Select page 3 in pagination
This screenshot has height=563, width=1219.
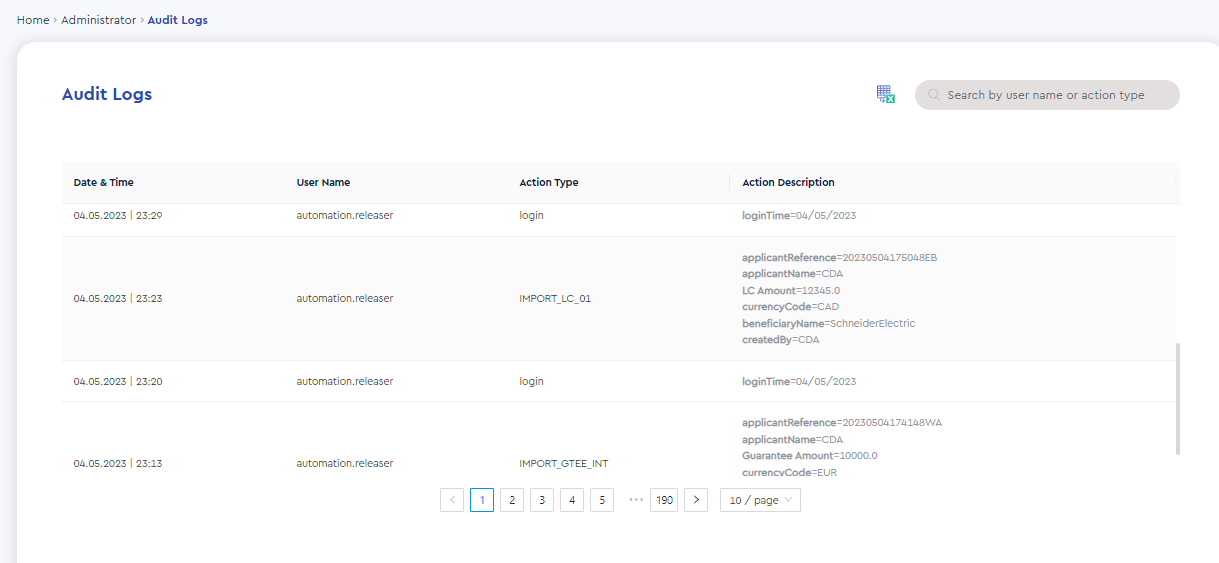(542, 500)
